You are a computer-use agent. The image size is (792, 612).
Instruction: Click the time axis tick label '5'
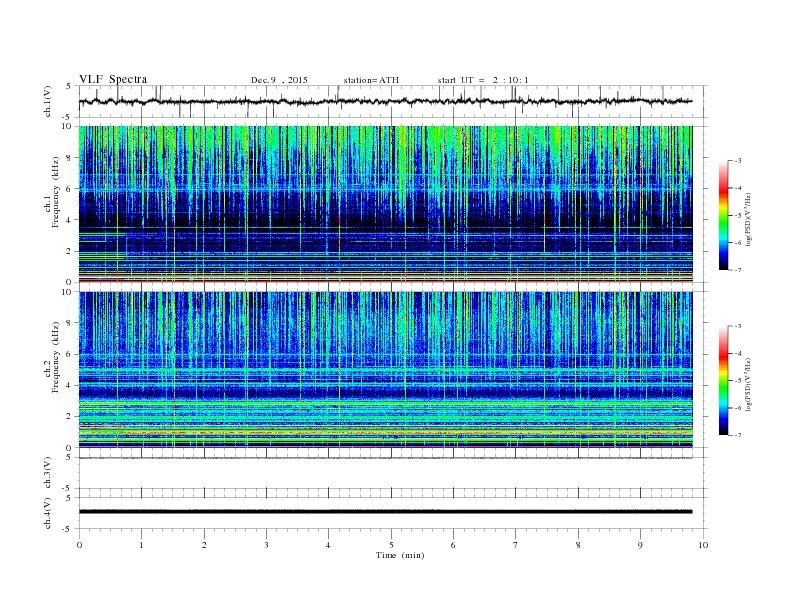(x=391, y=545)
